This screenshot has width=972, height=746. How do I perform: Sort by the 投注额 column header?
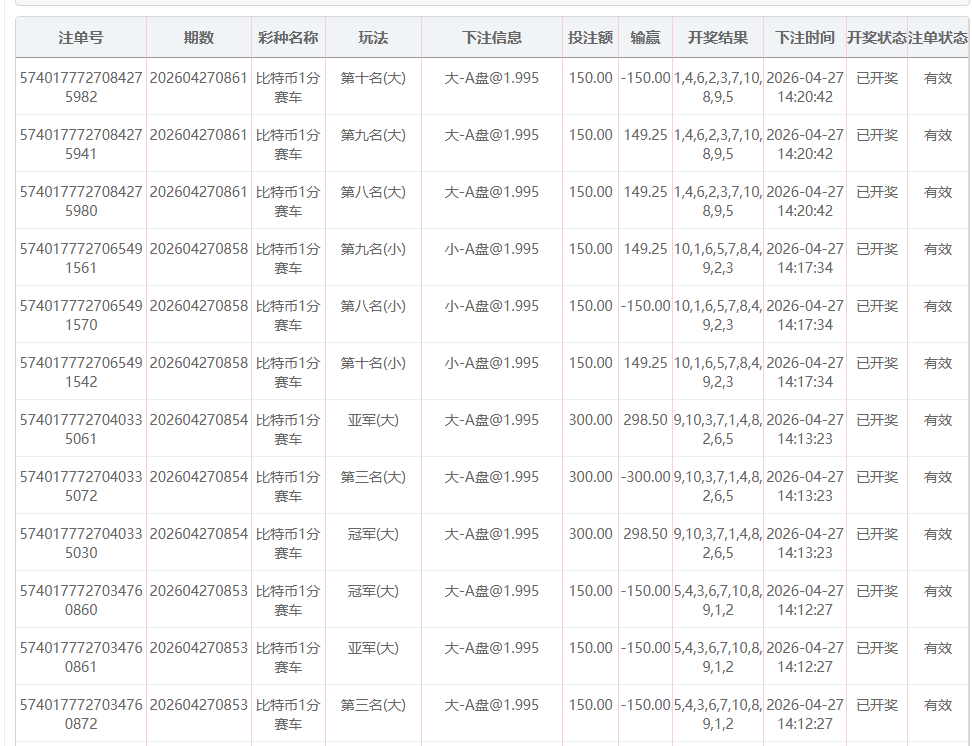[x=590, y=38]
